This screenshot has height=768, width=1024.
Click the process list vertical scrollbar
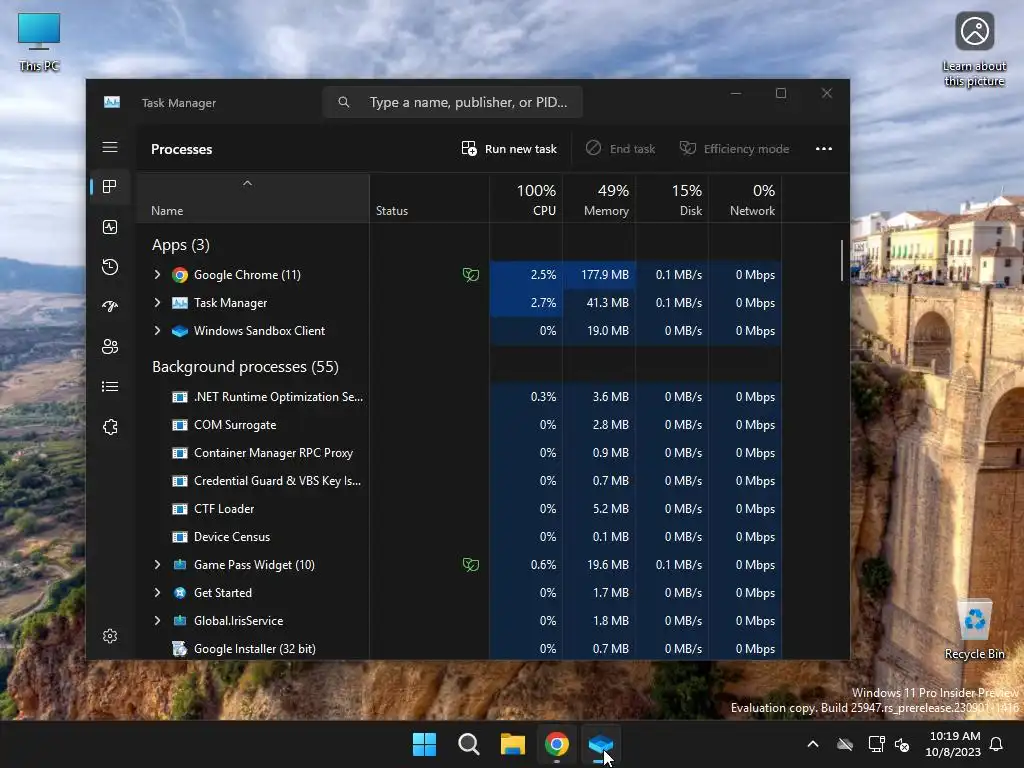tap(842, 261)
